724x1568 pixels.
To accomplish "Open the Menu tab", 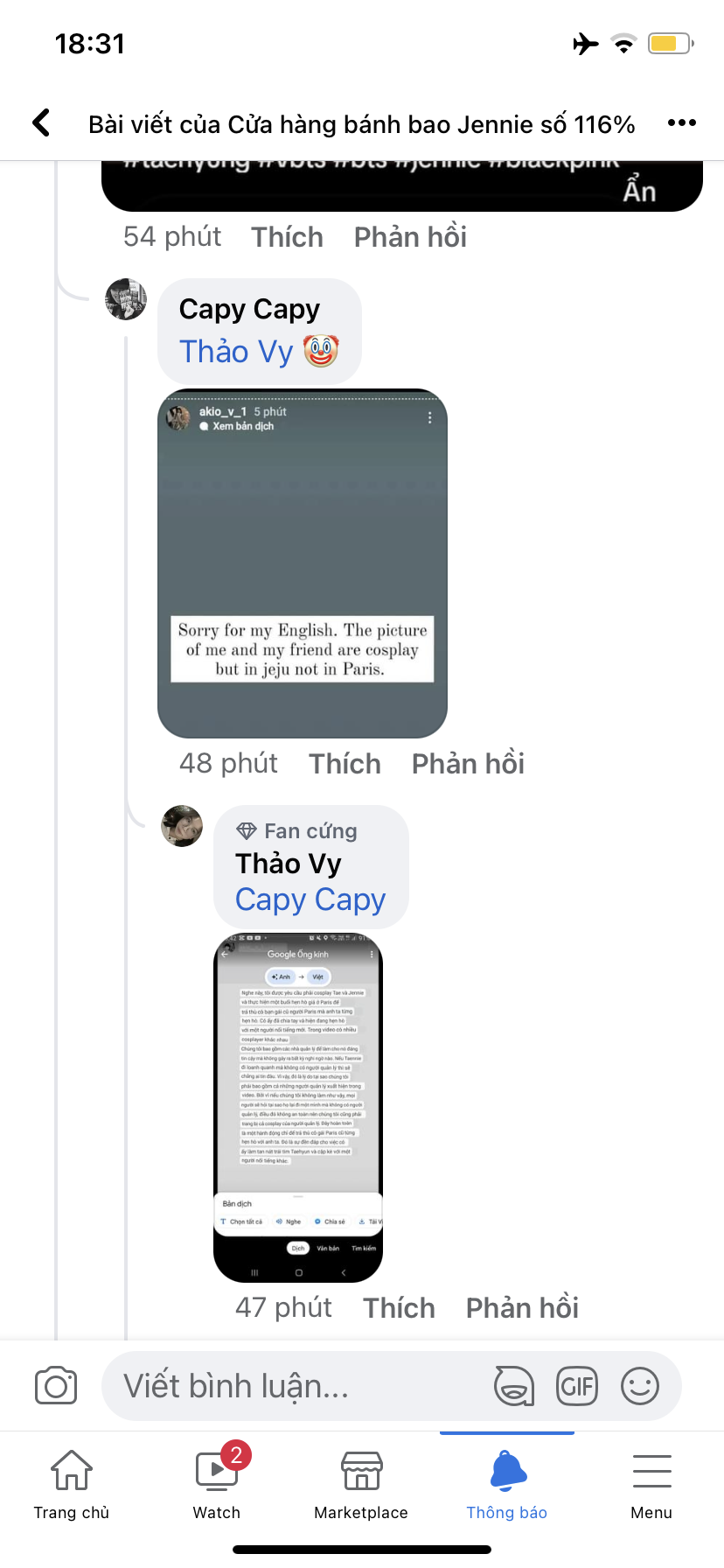I will pyautogui.click(x=651, y=1486).
